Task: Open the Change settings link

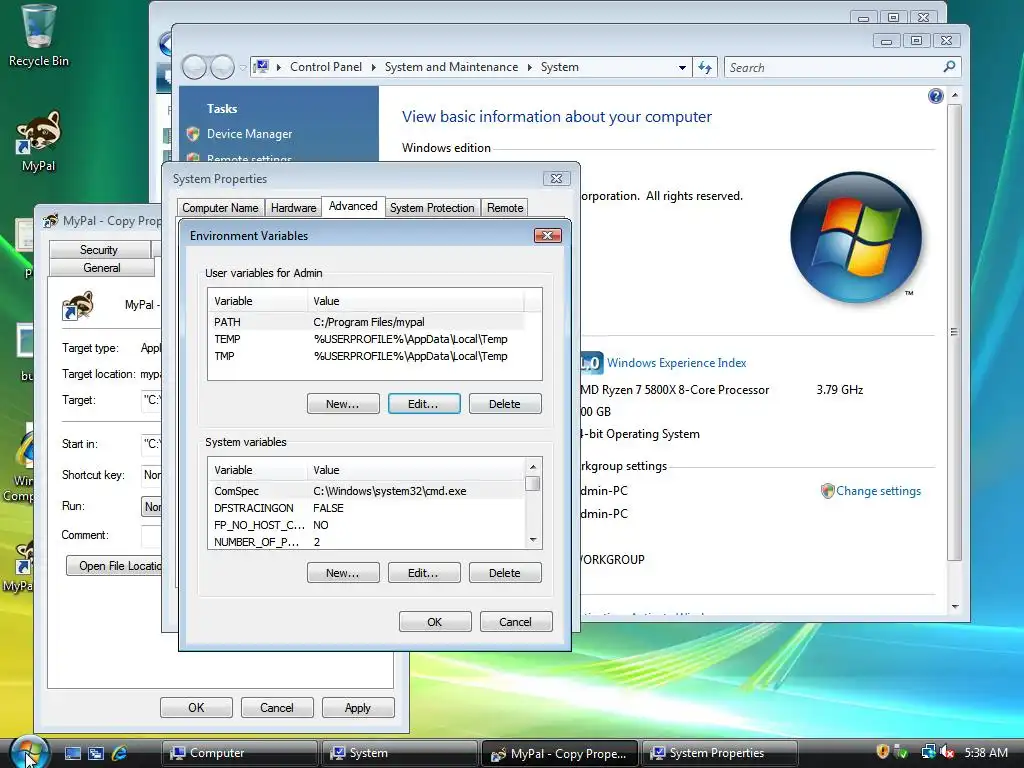Action: [x=878, y=491]
